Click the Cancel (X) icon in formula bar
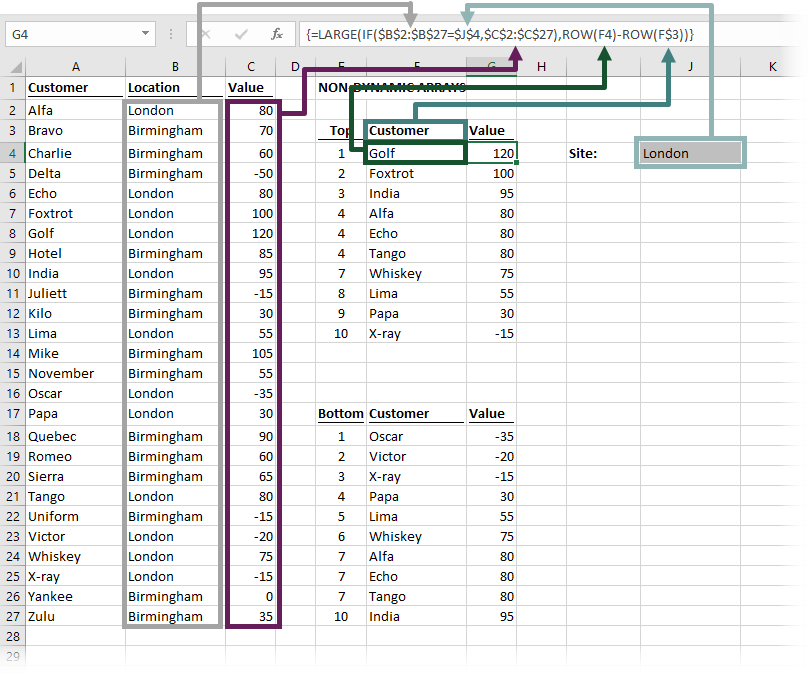The height and width of the screenshot is (674, 809). (x=206, y=33)
